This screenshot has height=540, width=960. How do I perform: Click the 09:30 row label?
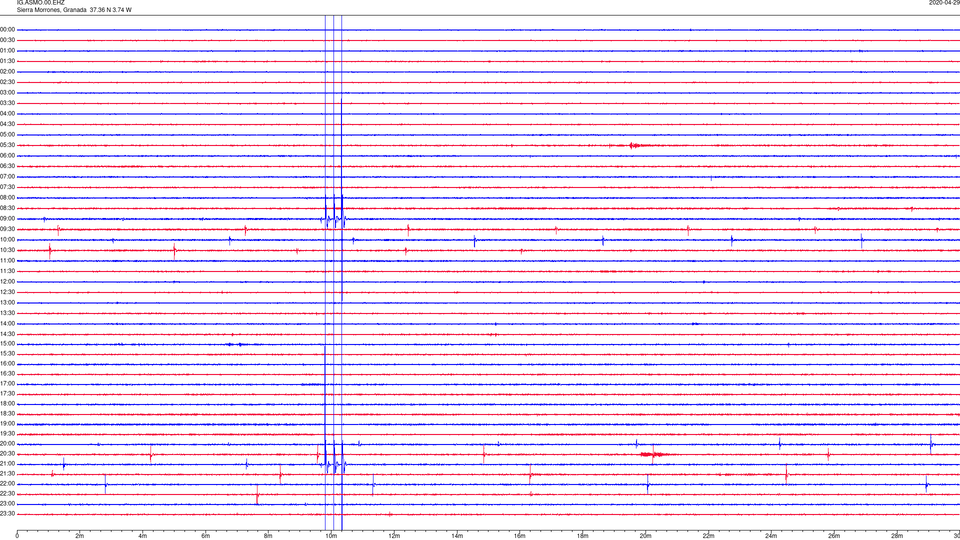(7, 230)
